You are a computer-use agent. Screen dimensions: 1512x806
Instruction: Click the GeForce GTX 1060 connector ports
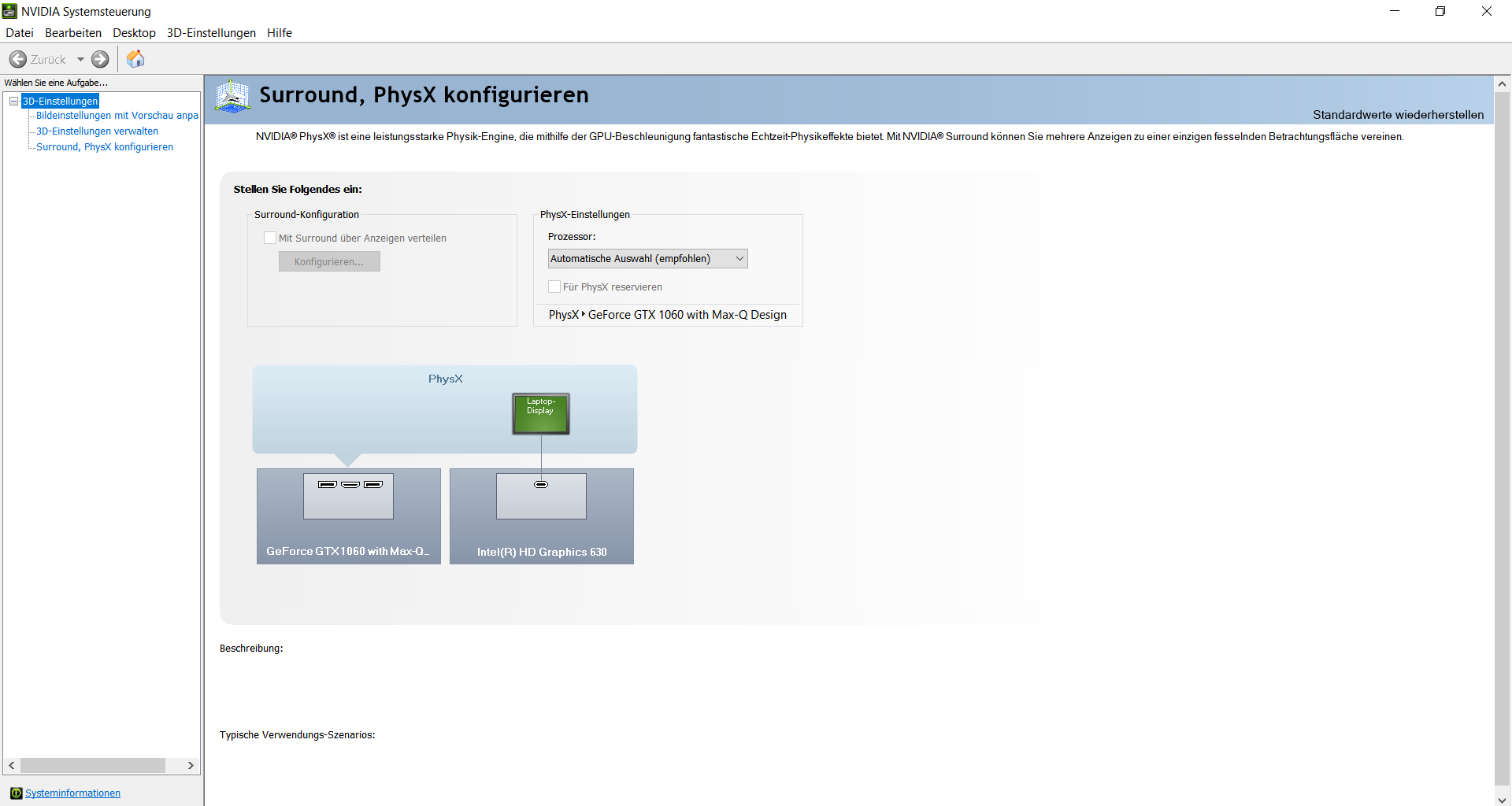click(350, 484)
